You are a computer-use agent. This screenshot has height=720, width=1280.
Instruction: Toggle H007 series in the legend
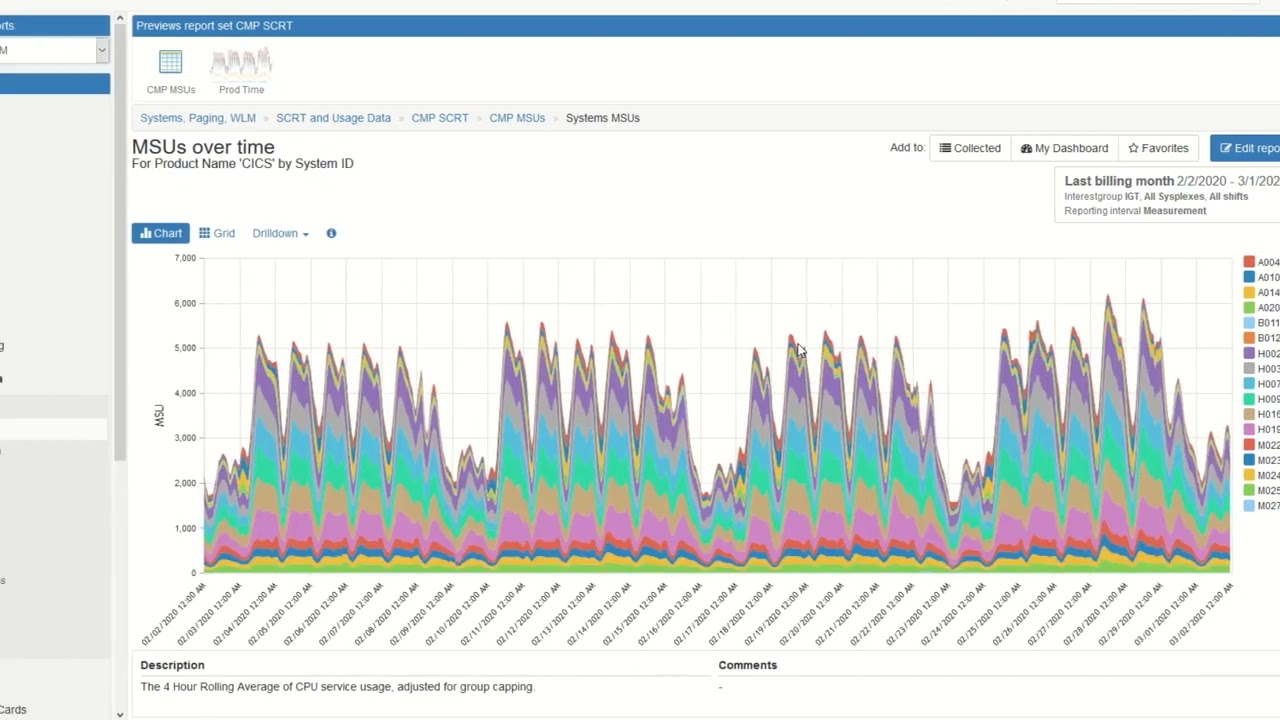pos(1261,384)
